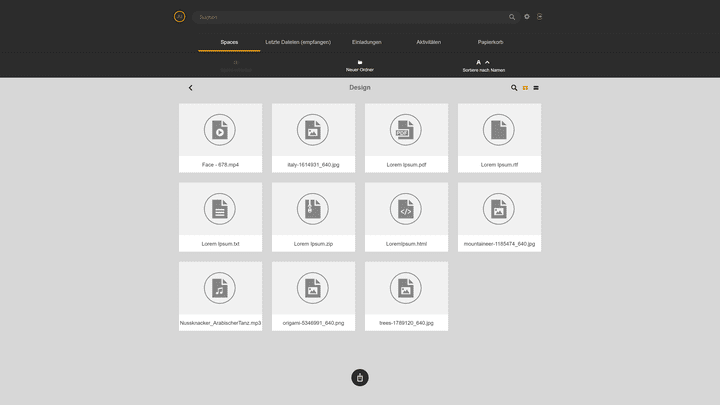The image size is (720, 405).
Task: Click the search magnifier in top bar
Action: coord(512,17)
